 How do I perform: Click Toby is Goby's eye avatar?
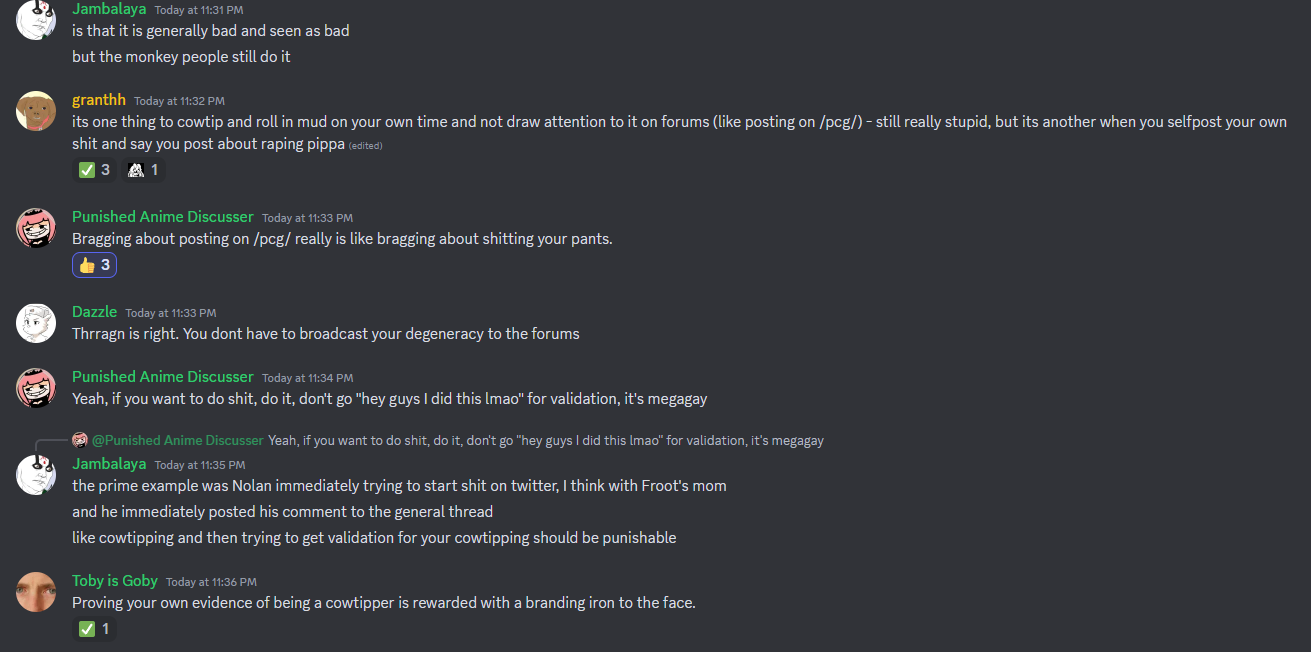pyautogui.click(x=36, y=592)
